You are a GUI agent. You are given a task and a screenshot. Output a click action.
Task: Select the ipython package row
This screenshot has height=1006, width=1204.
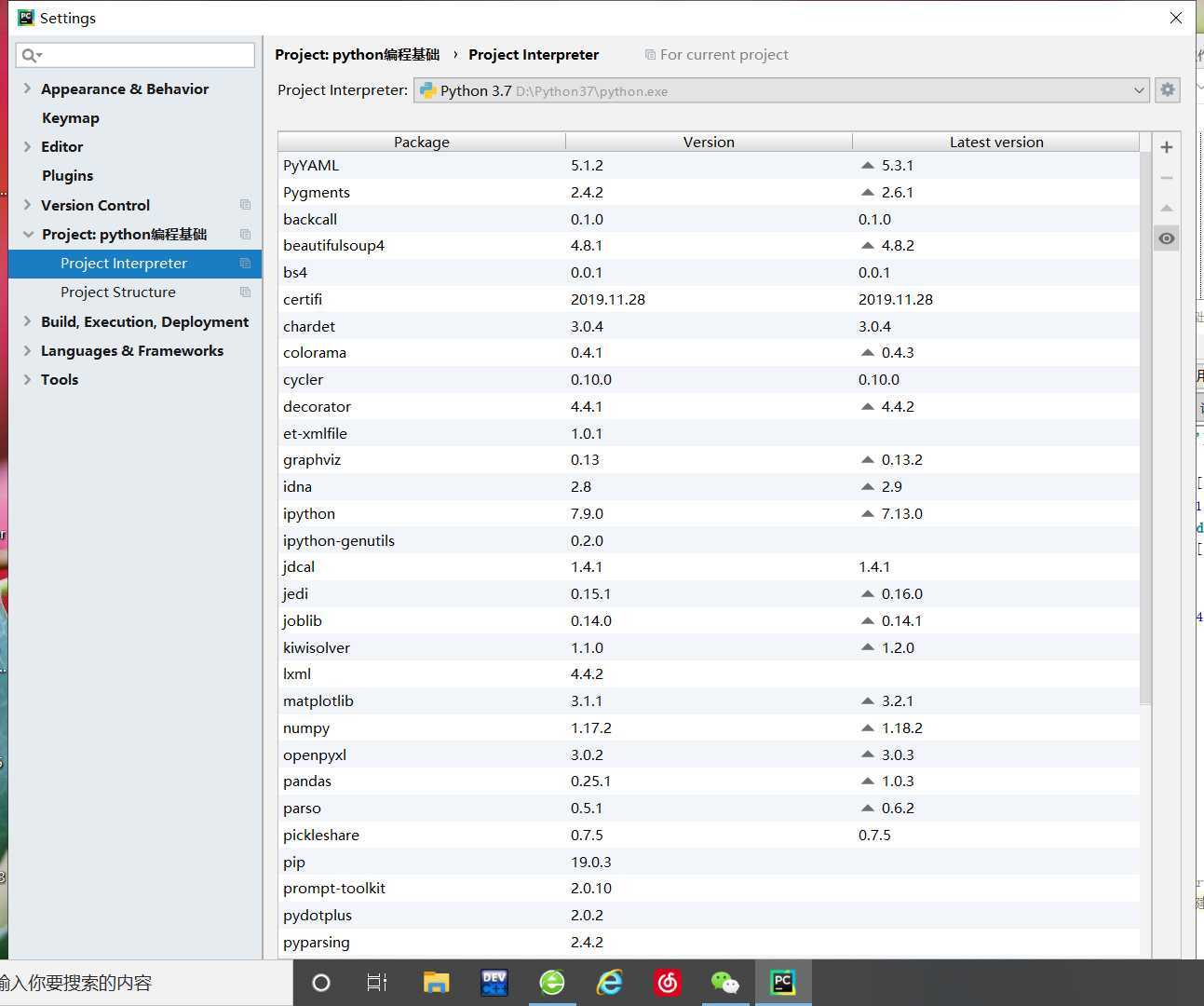point(709,513)
